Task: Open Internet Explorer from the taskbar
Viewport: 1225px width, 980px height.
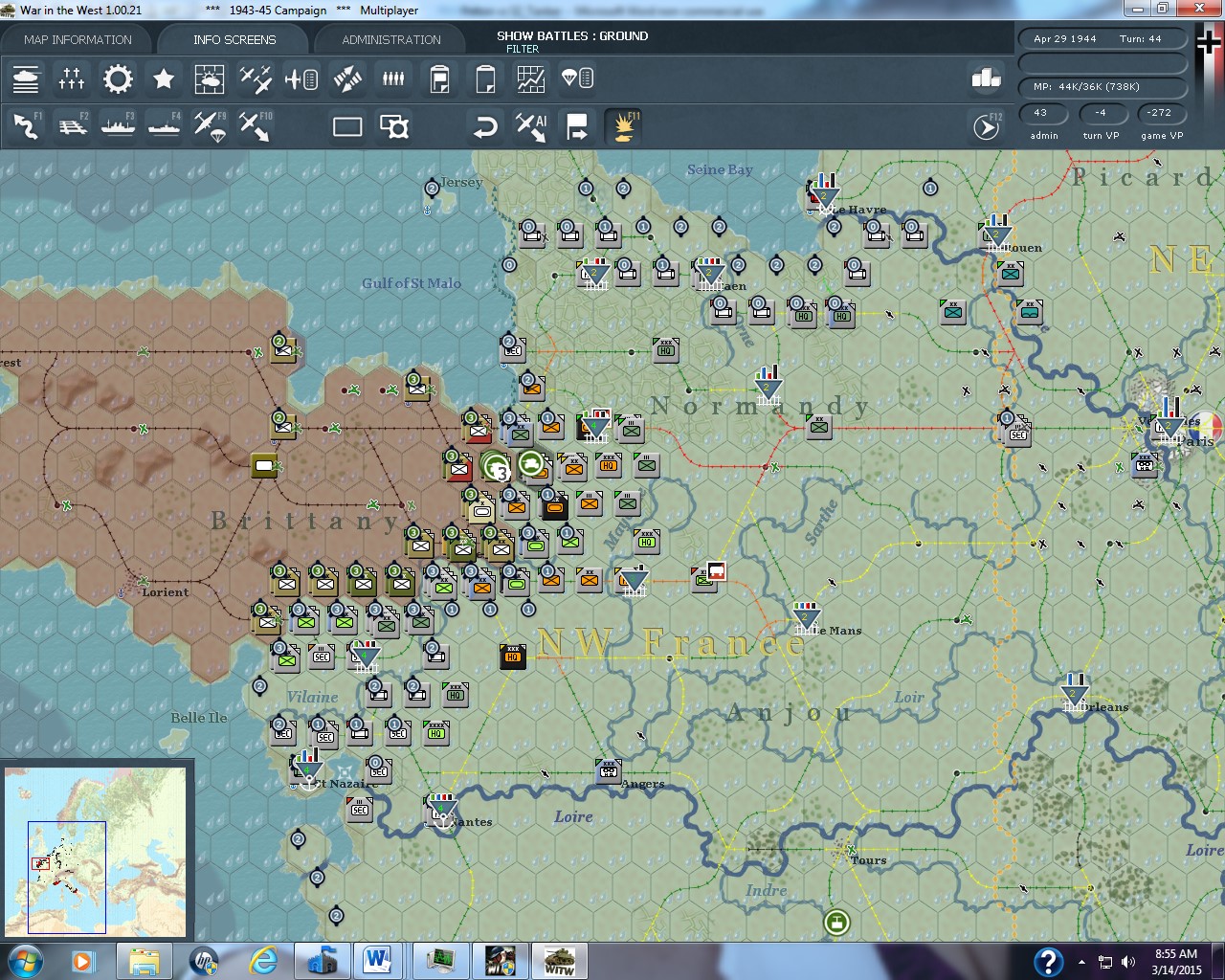Action: click(x=262, y=961)
